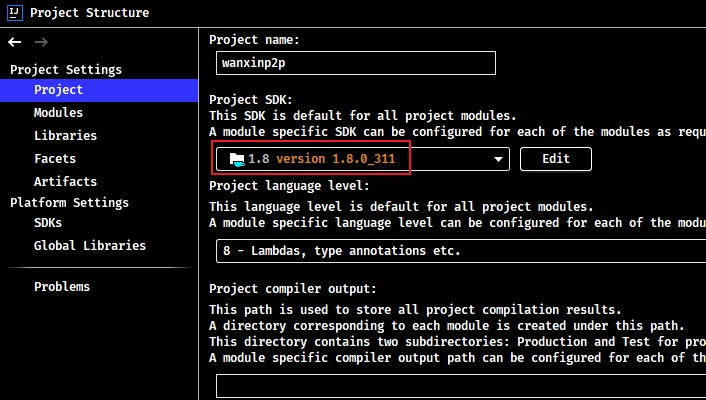Click the Project Settings group header
The image size is (706, 400).
pos(66,70)
